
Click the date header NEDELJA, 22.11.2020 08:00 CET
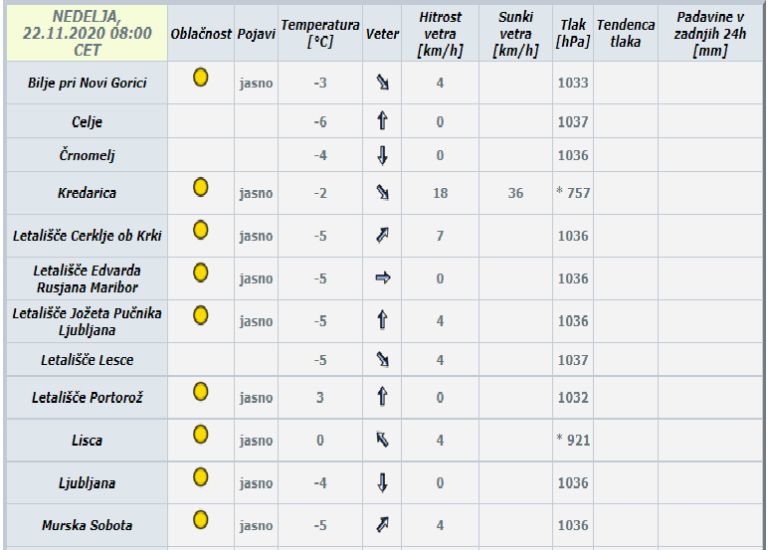click(87, 33)
